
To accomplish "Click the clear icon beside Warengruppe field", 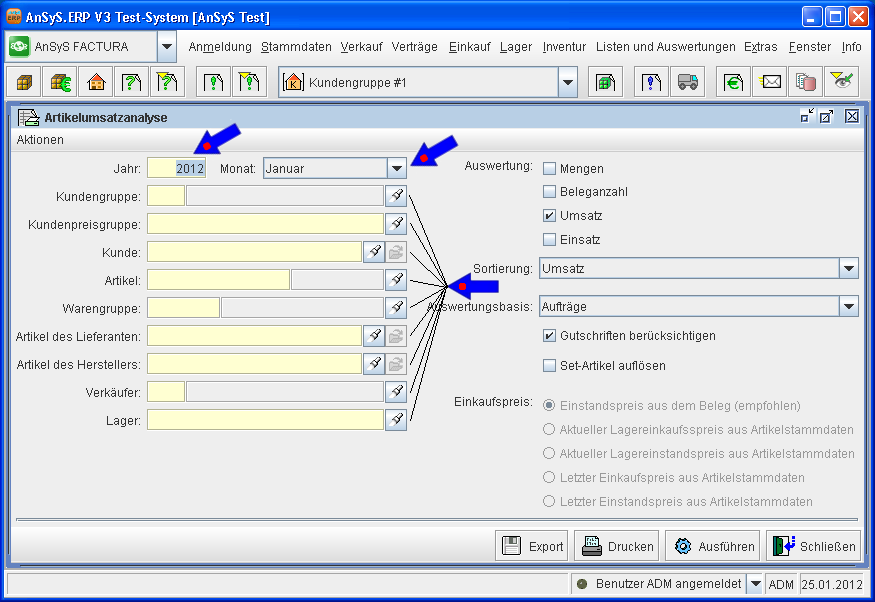I will coord(396,307).
